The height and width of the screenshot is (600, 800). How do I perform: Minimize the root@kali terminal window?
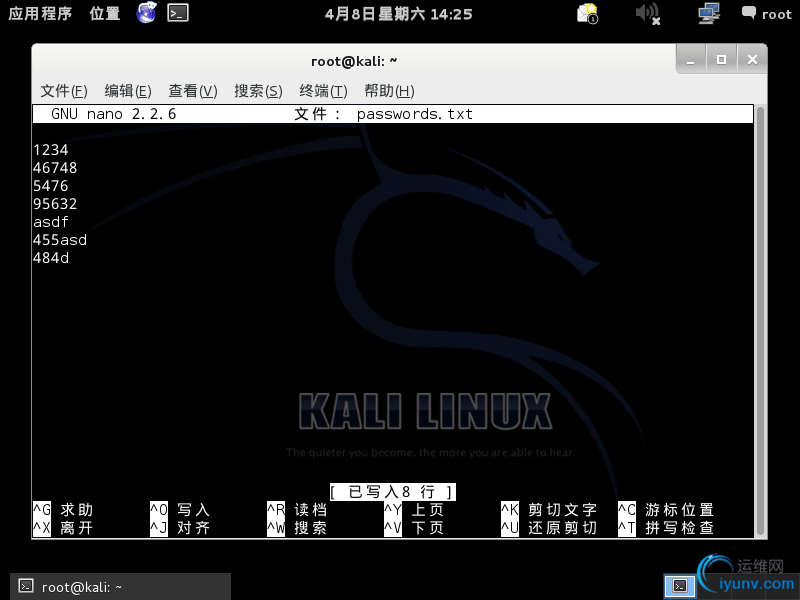(x=691, y=60)
